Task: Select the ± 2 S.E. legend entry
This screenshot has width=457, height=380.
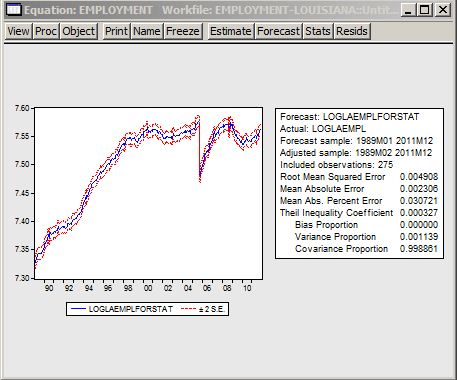Action: tap(203, 309)
